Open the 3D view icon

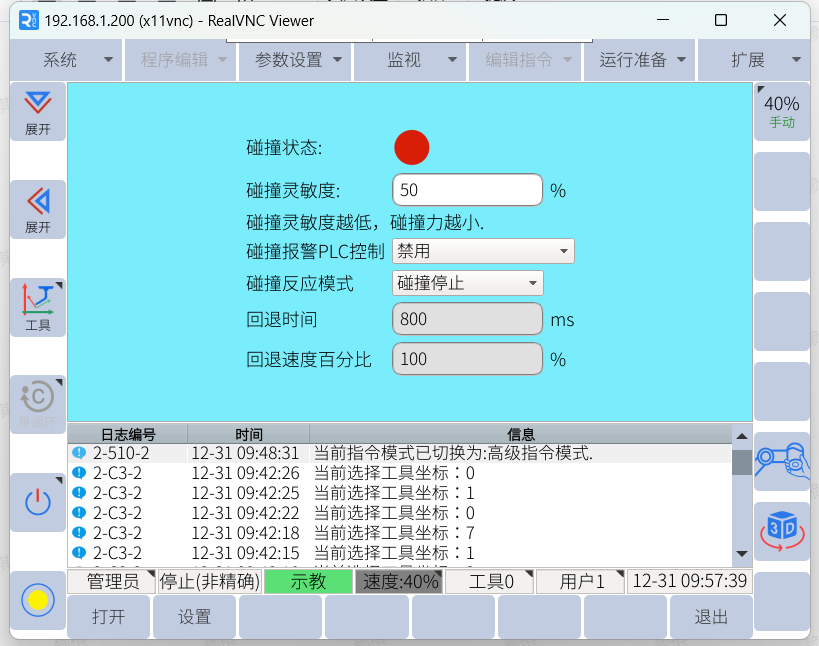[x=781, y=530]
